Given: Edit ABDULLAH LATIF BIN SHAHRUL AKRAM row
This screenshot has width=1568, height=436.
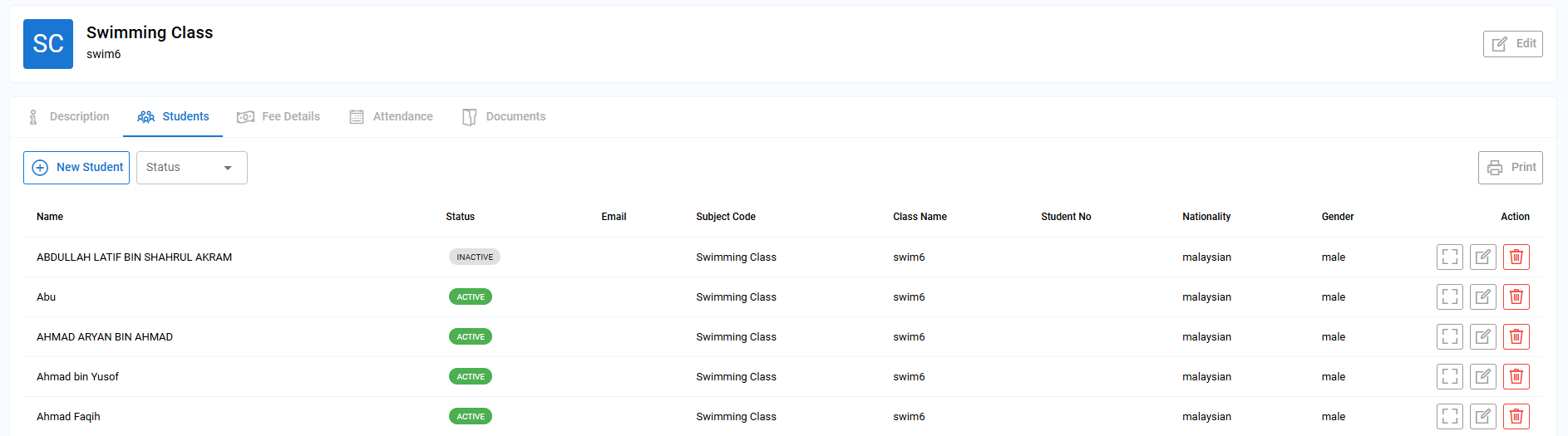Looking at the screenshot, I should point(1482,257).
